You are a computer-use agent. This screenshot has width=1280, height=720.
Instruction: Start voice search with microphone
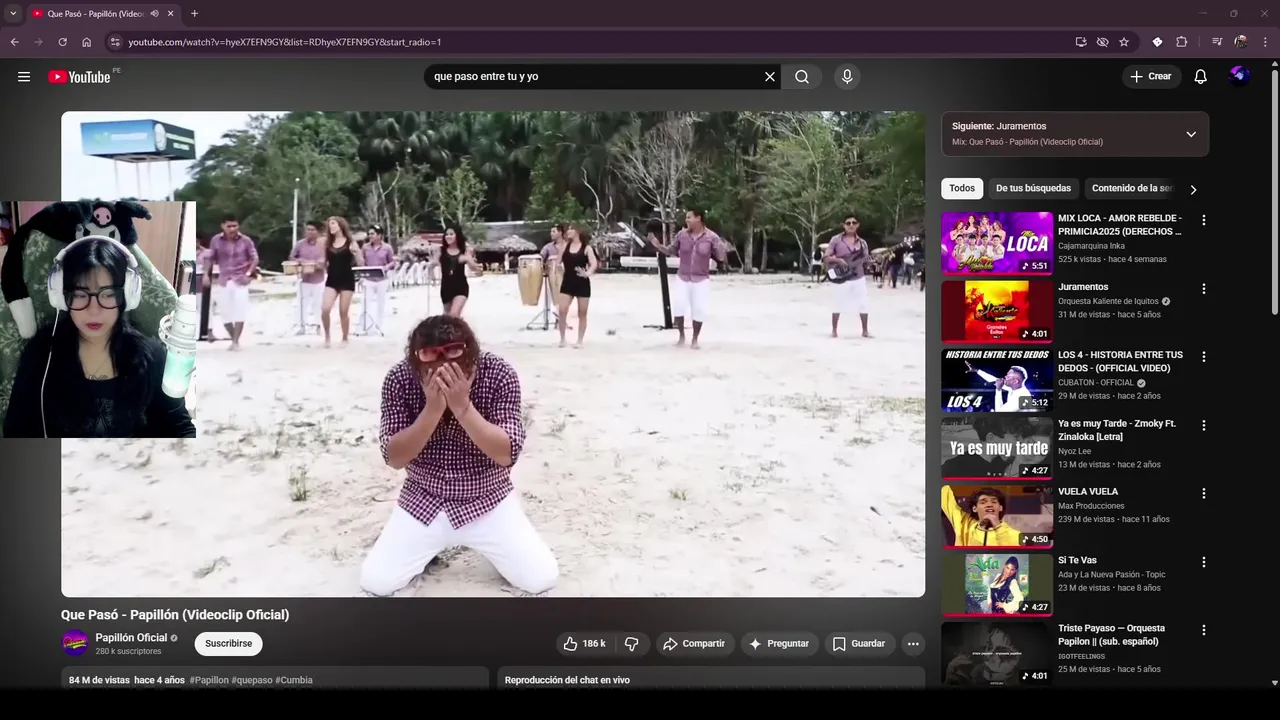847,77
